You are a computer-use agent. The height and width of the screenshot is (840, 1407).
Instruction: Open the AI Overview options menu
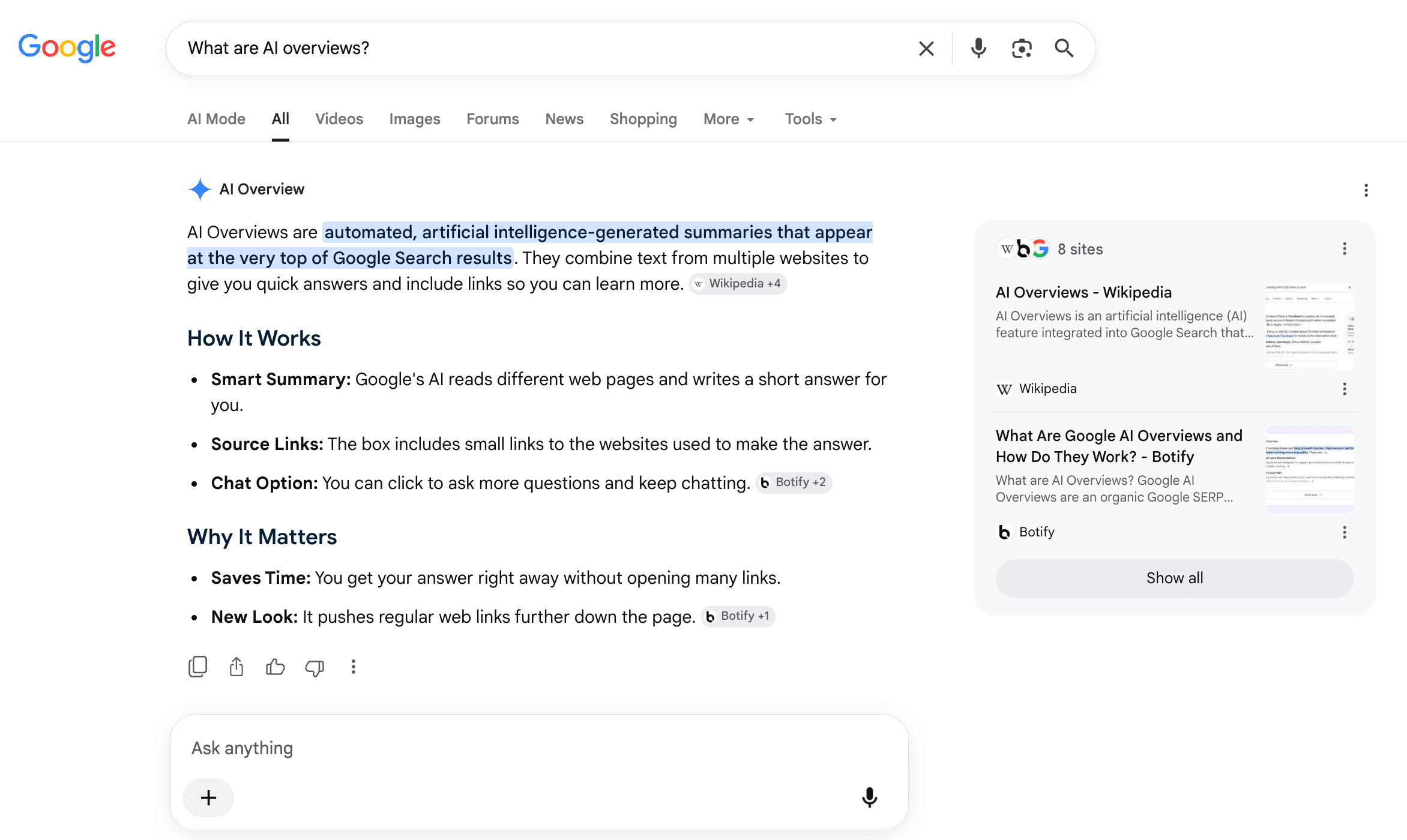(1366, 190)
